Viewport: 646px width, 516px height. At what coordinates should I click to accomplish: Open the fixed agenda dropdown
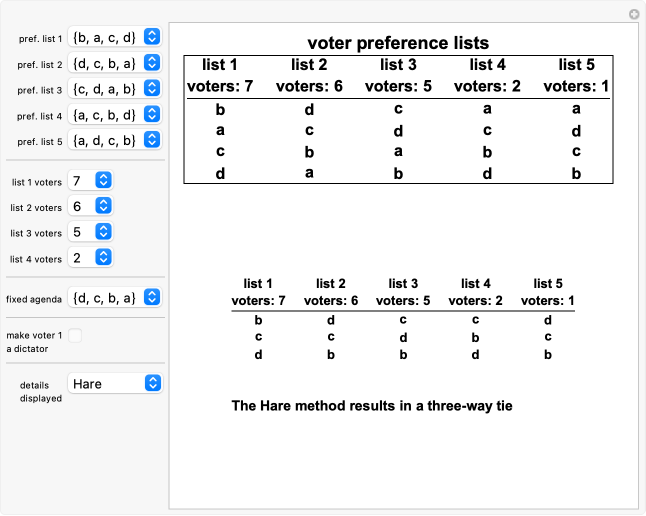(114, 297)
